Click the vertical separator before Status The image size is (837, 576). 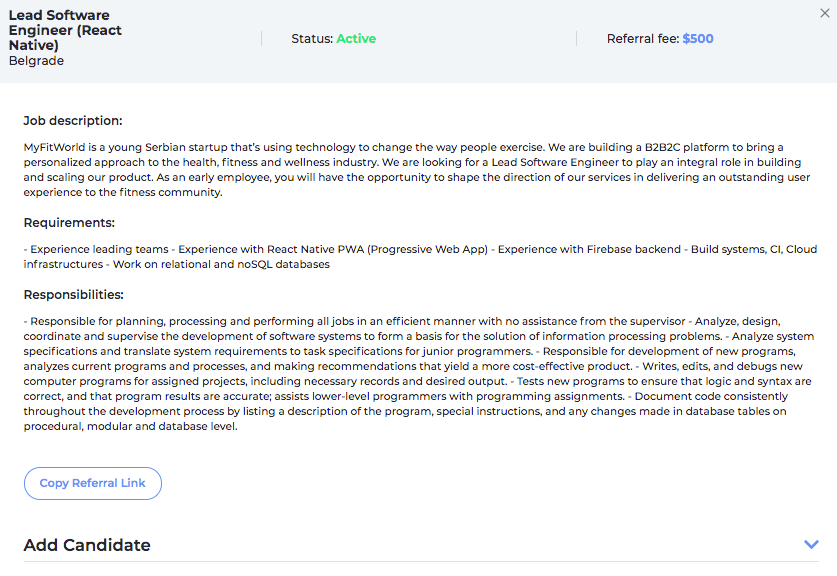(x=262, y=38)
